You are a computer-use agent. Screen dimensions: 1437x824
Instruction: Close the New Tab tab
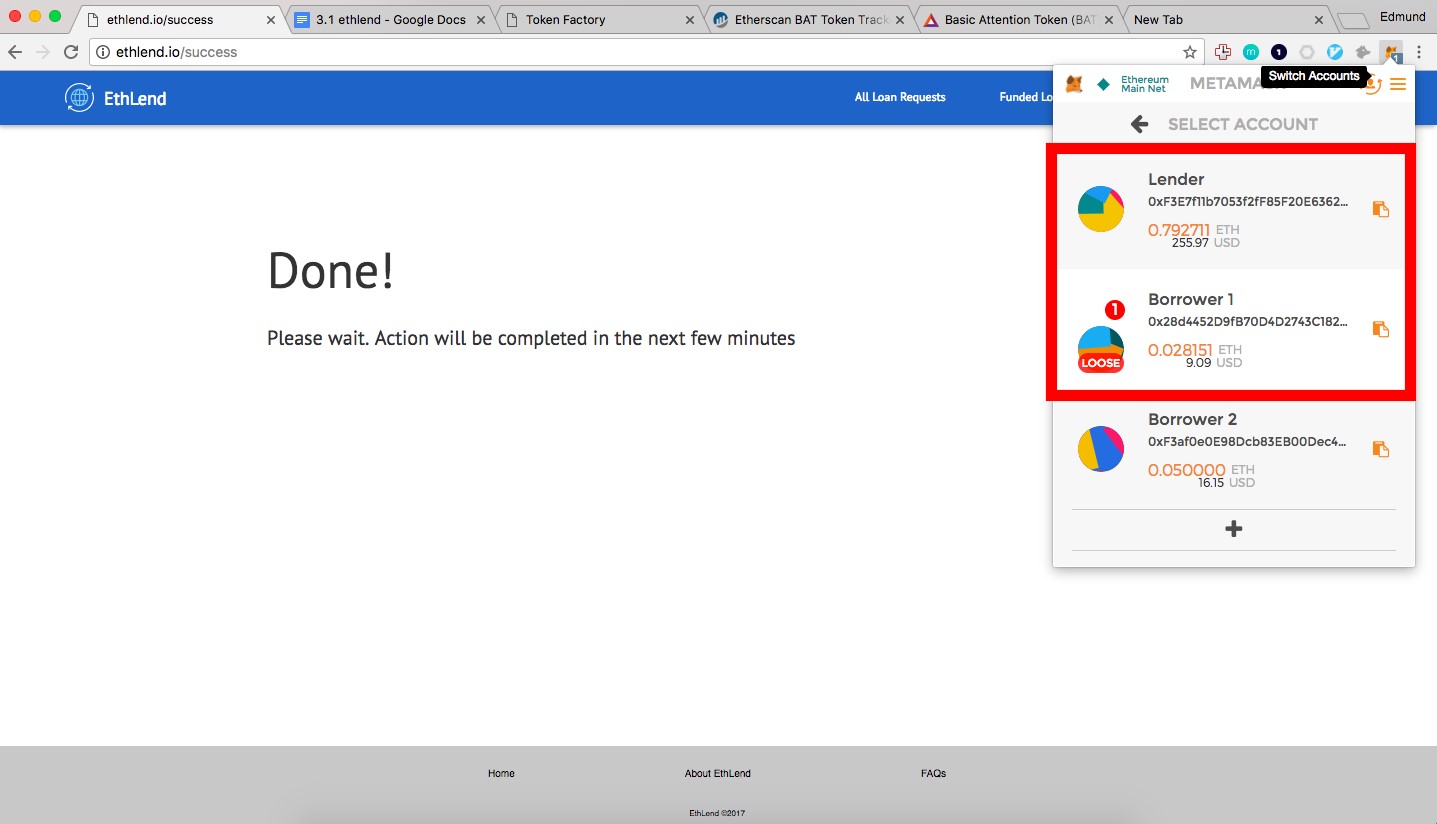point(1318,20)
